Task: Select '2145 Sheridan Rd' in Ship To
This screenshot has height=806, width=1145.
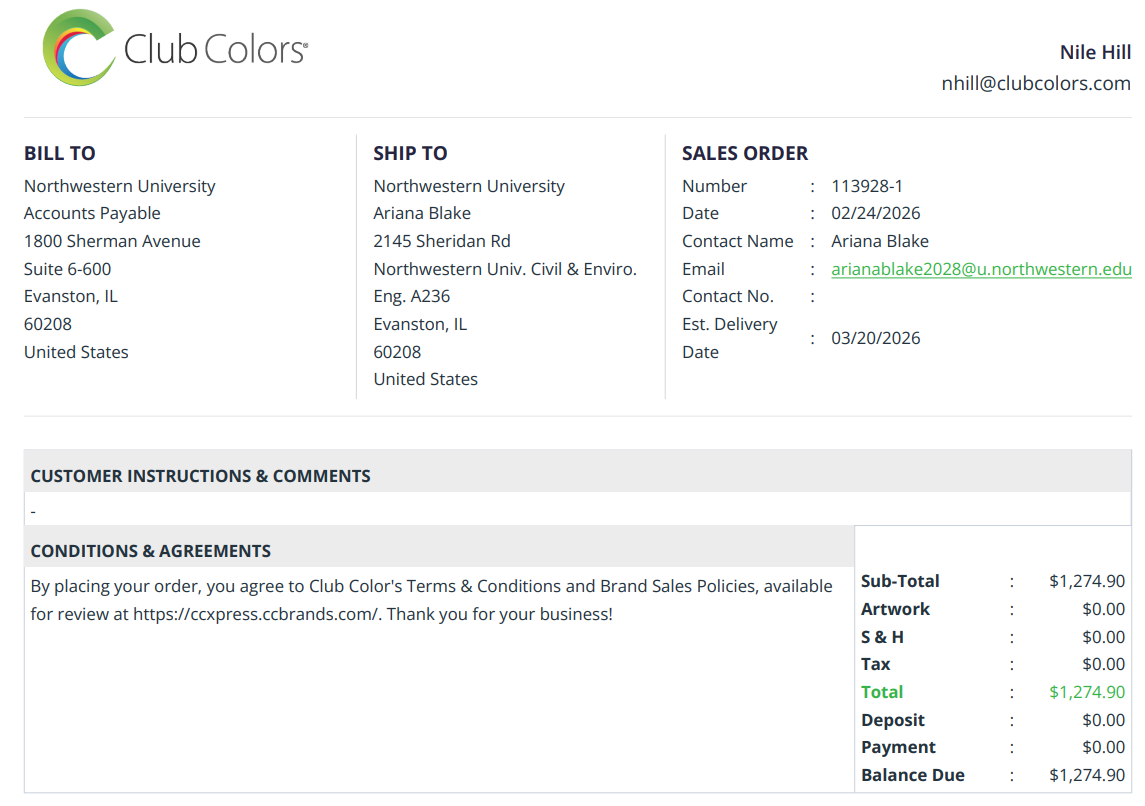Action: pyautogui.click(x=442, y=241)
